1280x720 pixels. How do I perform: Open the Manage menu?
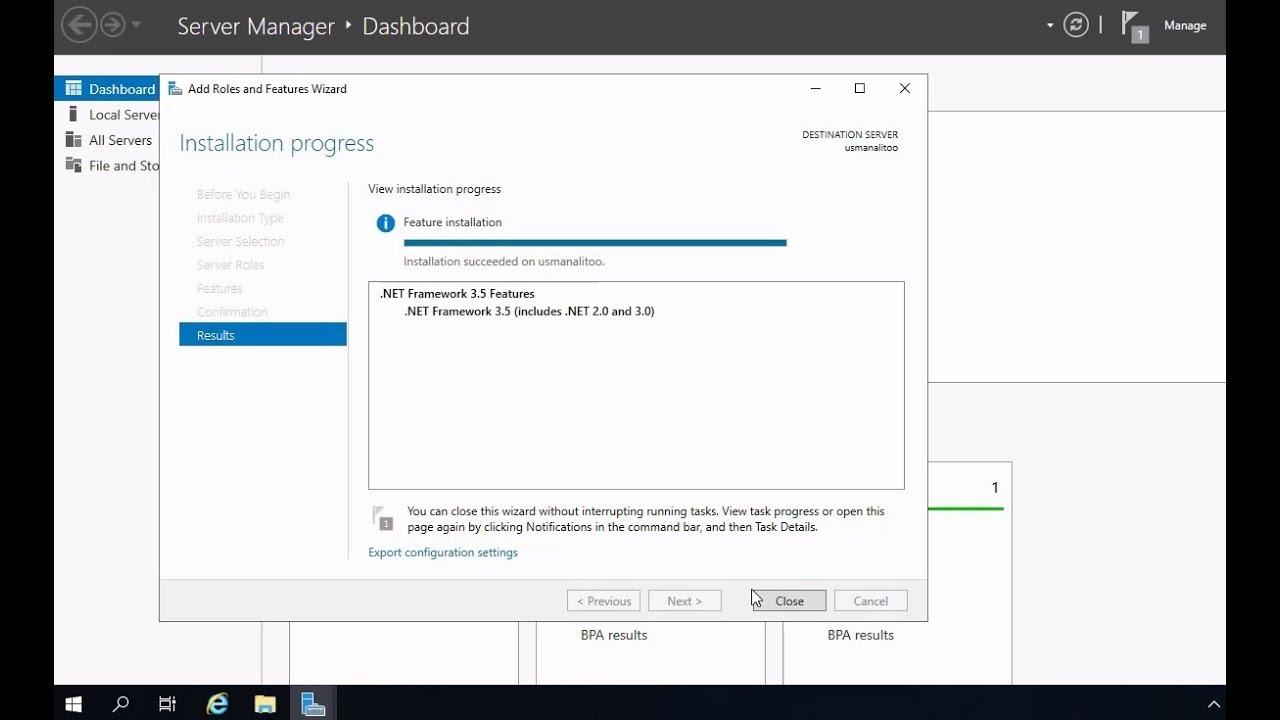pyautogui.click(x=1185, y=25)
